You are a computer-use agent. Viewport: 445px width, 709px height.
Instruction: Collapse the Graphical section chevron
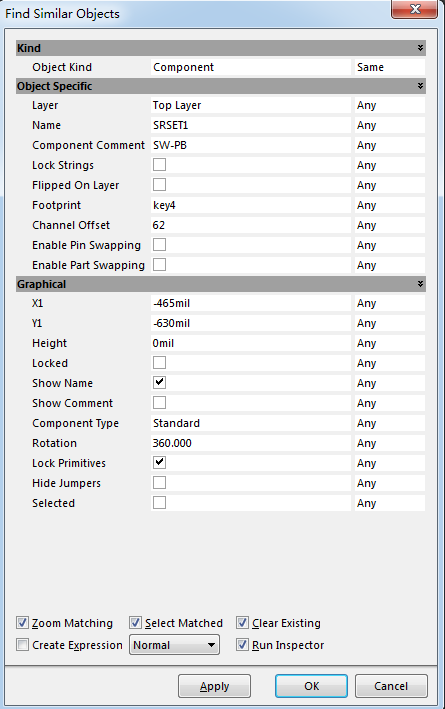420,284
